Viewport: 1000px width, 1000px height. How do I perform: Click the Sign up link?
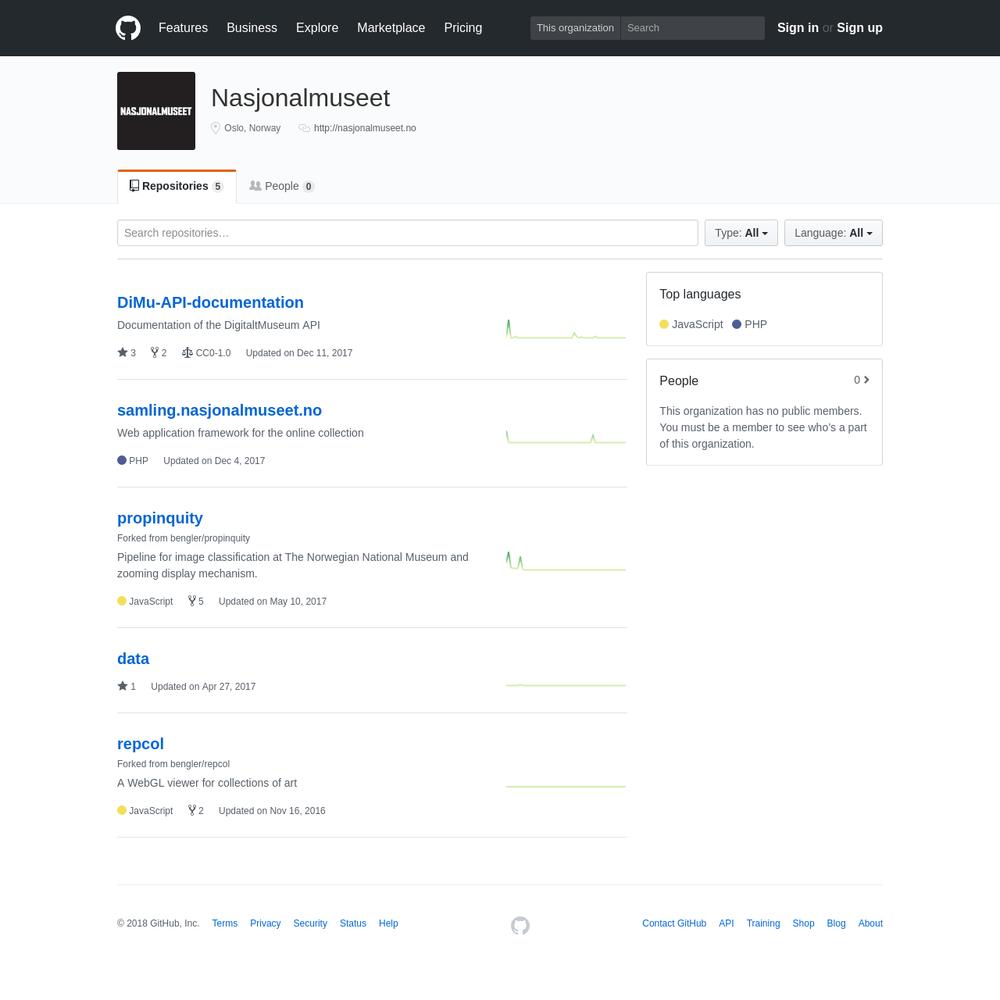tap(860, 28)
